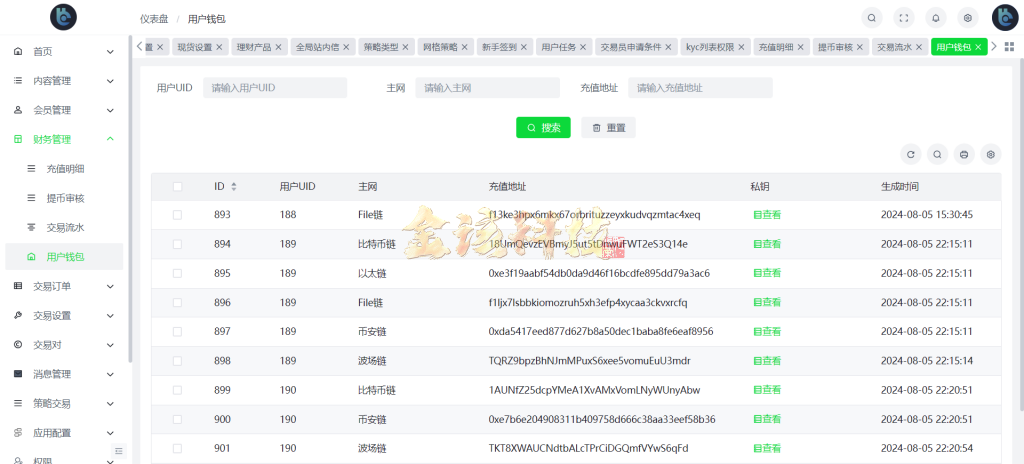
Task: Toggle fullscreen mode icon in header
Action: (x=904, y=18)
